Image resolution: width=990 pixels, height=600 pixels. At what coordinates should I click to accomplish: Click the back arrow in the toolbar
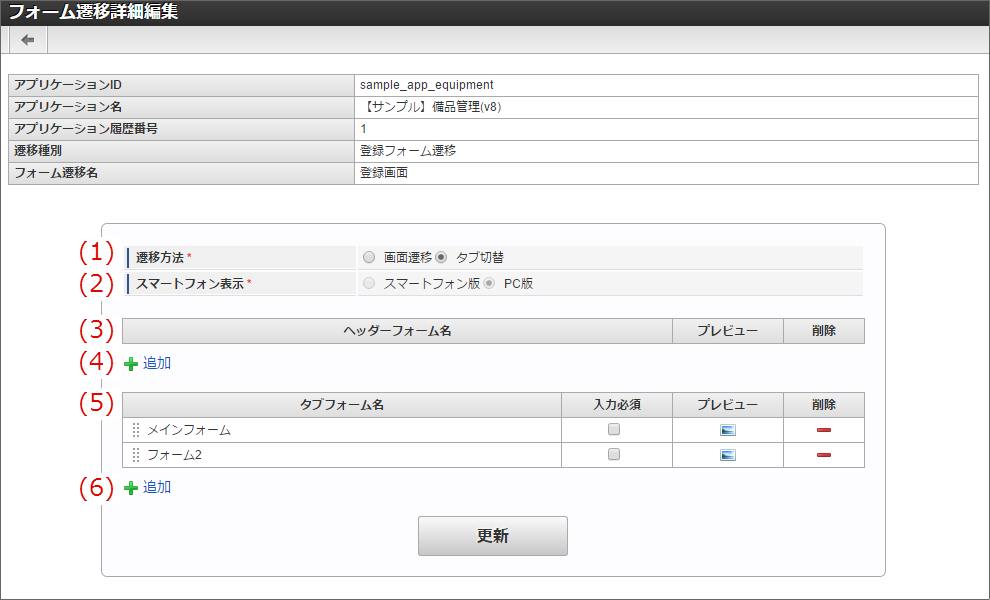coord(27,39)
